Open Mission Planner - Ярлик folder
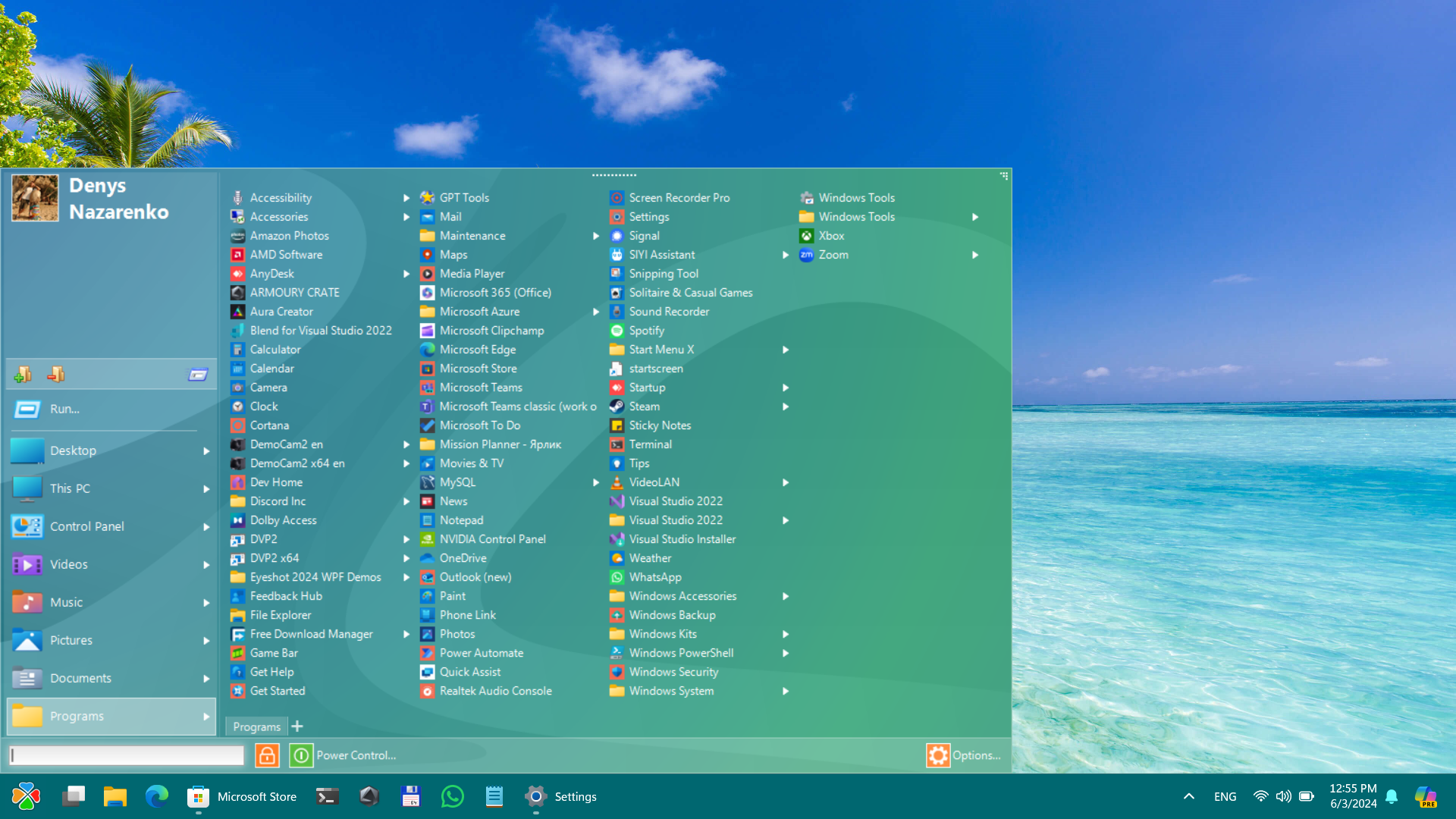The width and height of the screenshot is (1456, 819). 500,444
